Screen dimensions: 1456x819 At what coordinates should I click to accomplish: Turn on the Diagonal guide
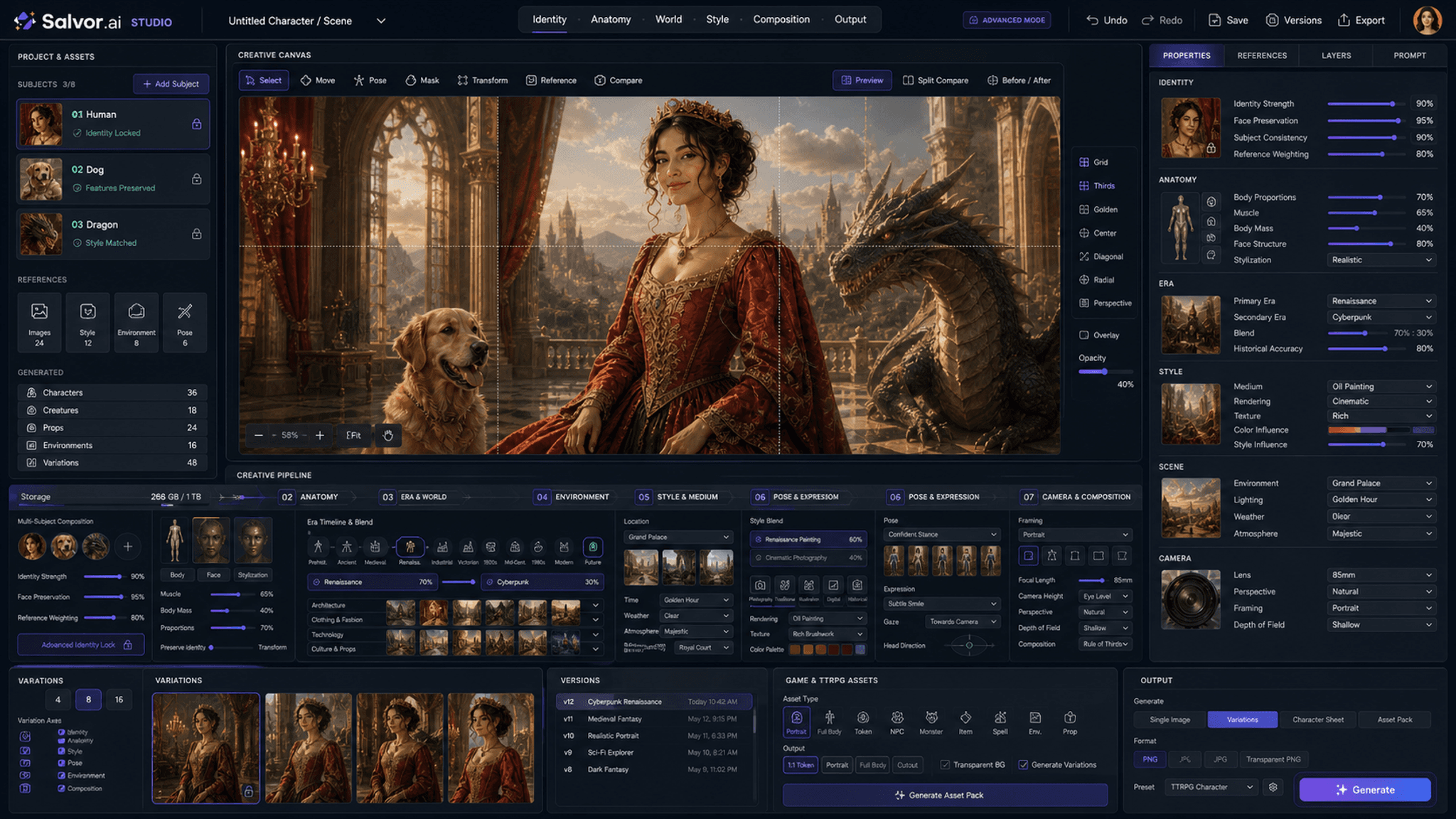[1101, 257]
